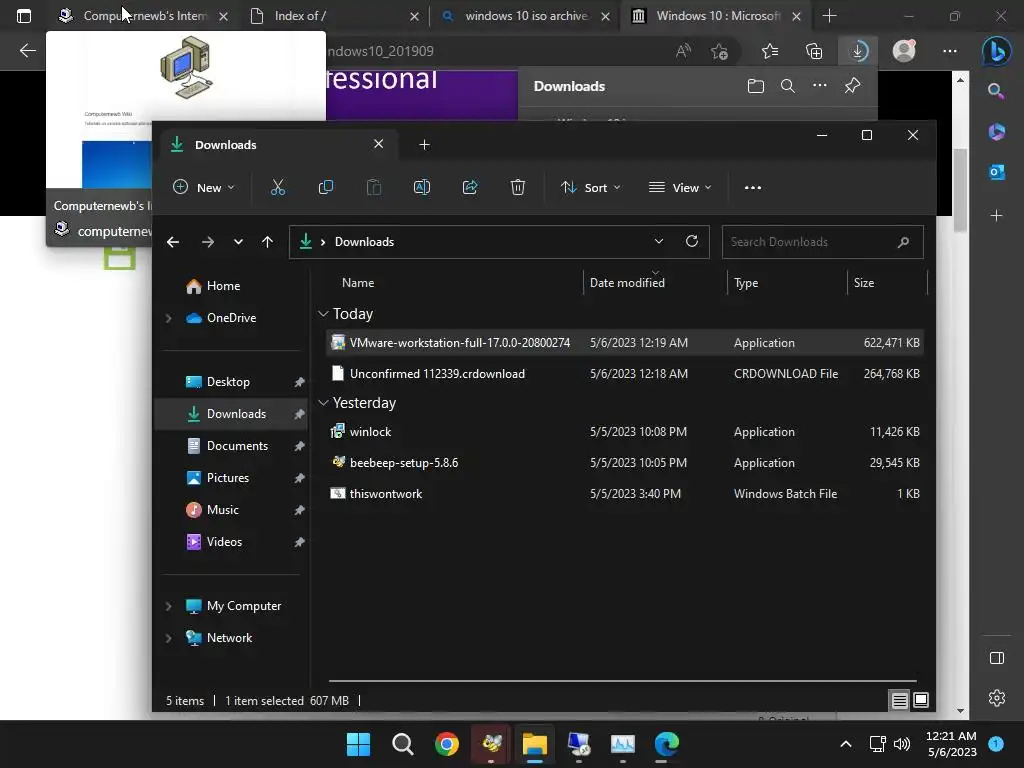The height and width of the screenshot is (768, 1024).
Task: Open Bing chat sidebar button
Action: coord(996,51)
